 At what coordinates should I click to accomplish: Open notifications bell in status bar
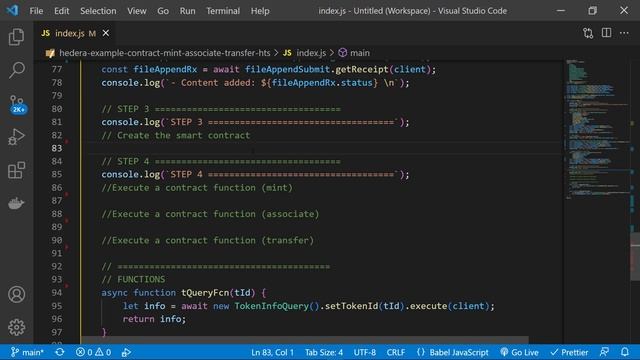(625, 352)
